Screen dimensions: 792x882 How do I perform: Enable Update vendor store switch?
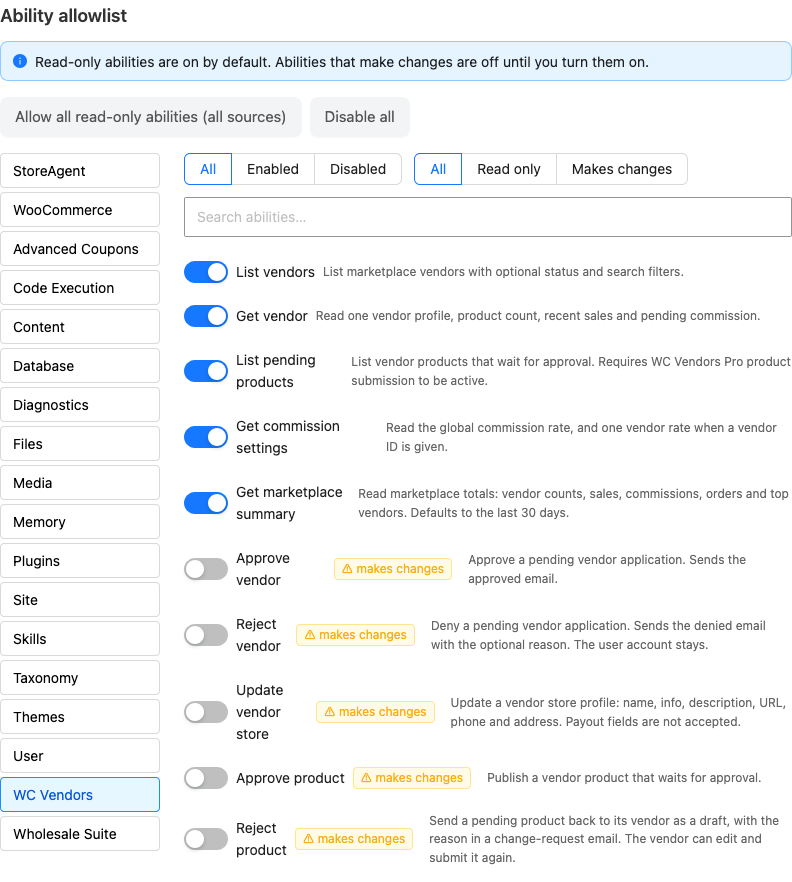click(x=206, y=712)
